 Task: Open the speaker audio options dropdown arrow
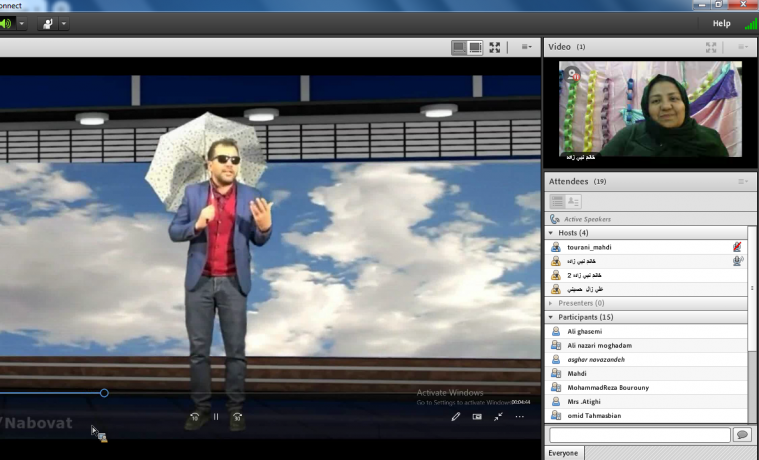(22, 23)
